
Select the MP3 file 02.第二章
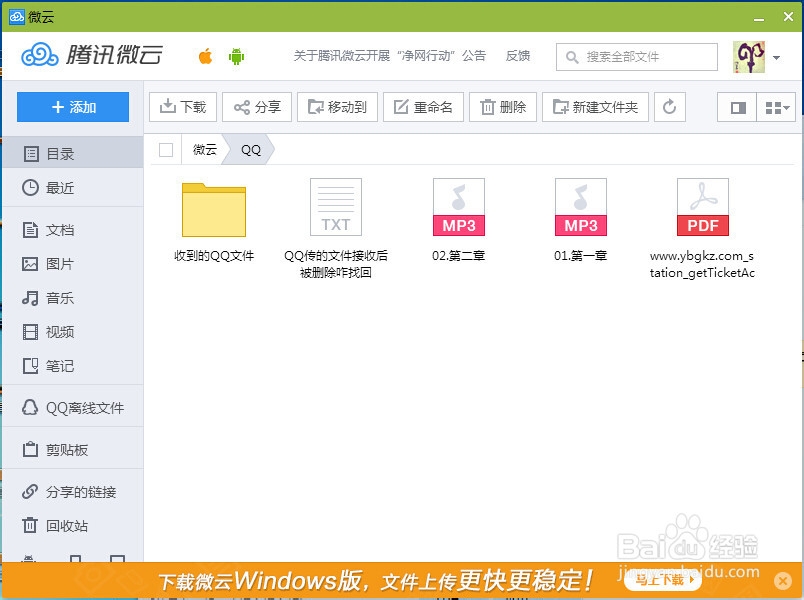click(458, 221)
